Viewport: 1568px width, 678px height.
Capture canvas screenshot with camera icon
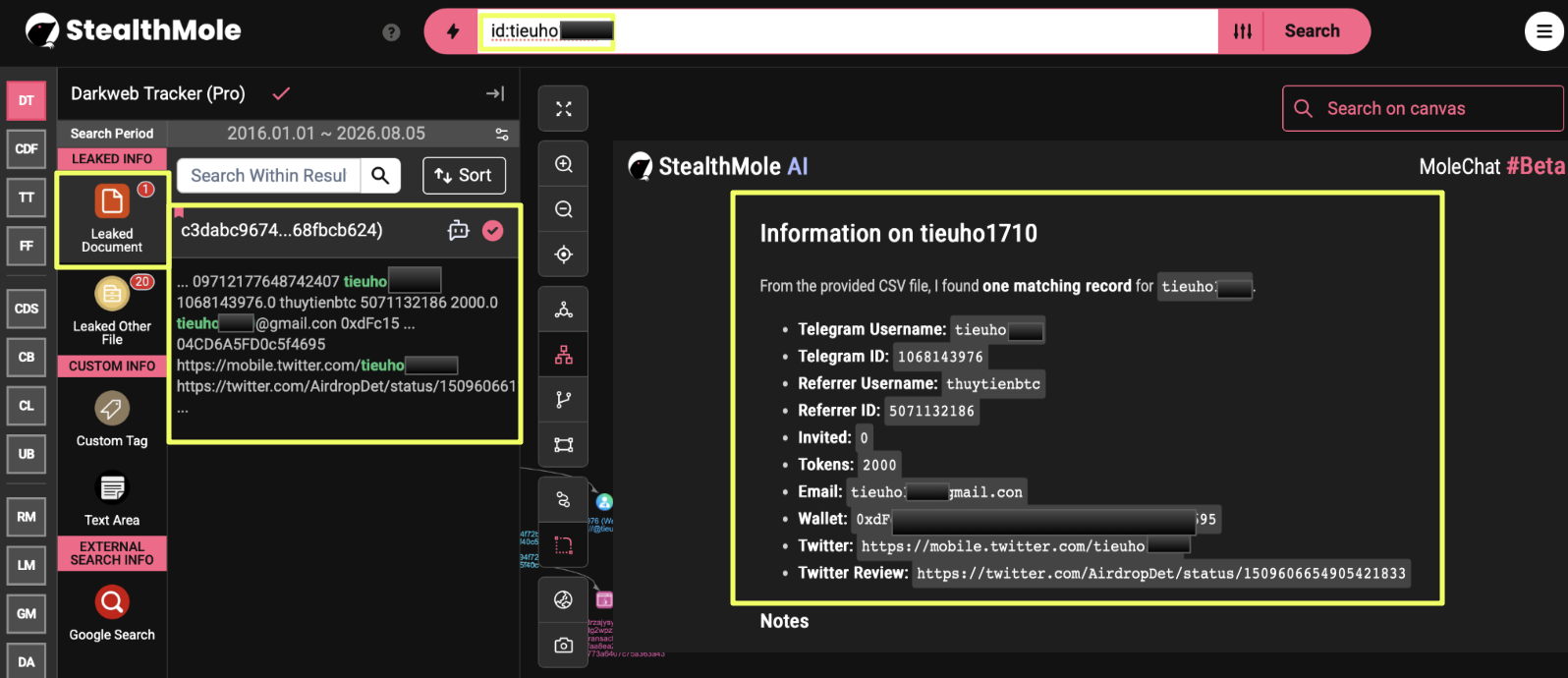(x=563, y=646)
